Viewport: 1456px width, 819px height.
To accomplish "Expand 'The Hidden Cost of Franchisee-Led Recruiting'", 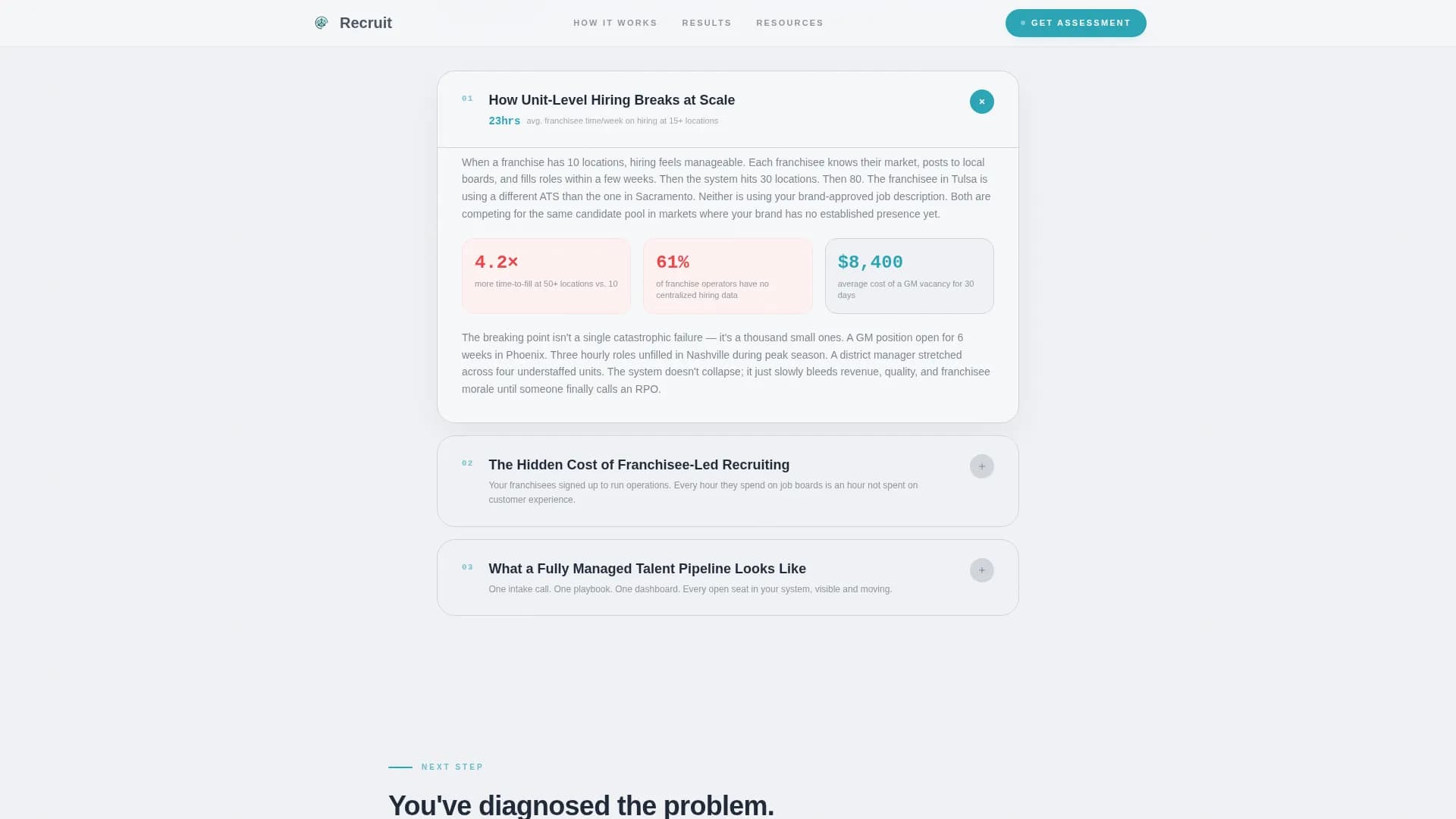I will coord(639,465).
